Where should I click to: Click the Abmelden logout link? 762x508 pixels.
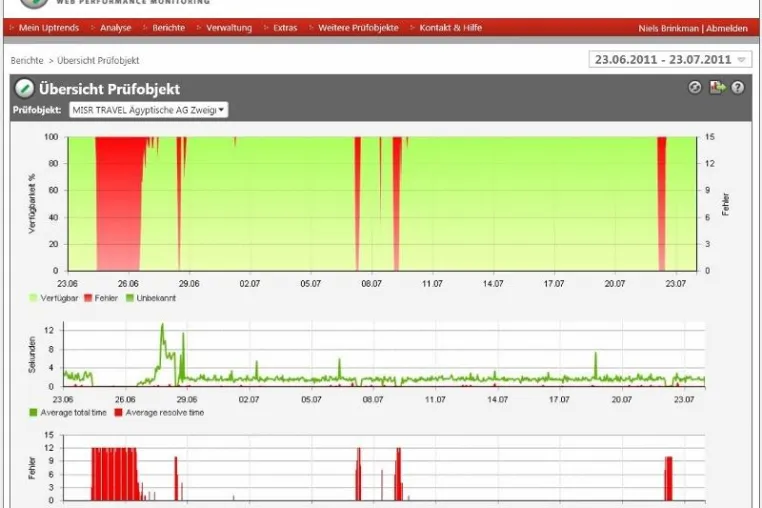click(727, 28)
